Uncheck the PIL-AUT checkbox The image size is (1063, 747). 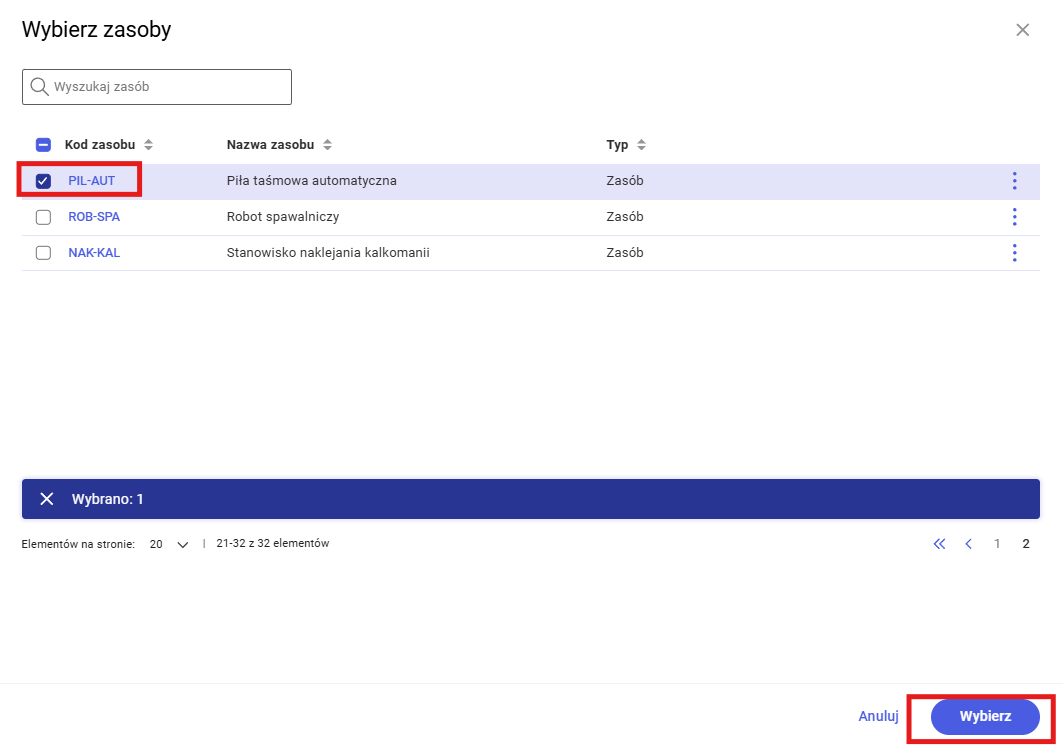pyautogui.click(x=43, y=181)
